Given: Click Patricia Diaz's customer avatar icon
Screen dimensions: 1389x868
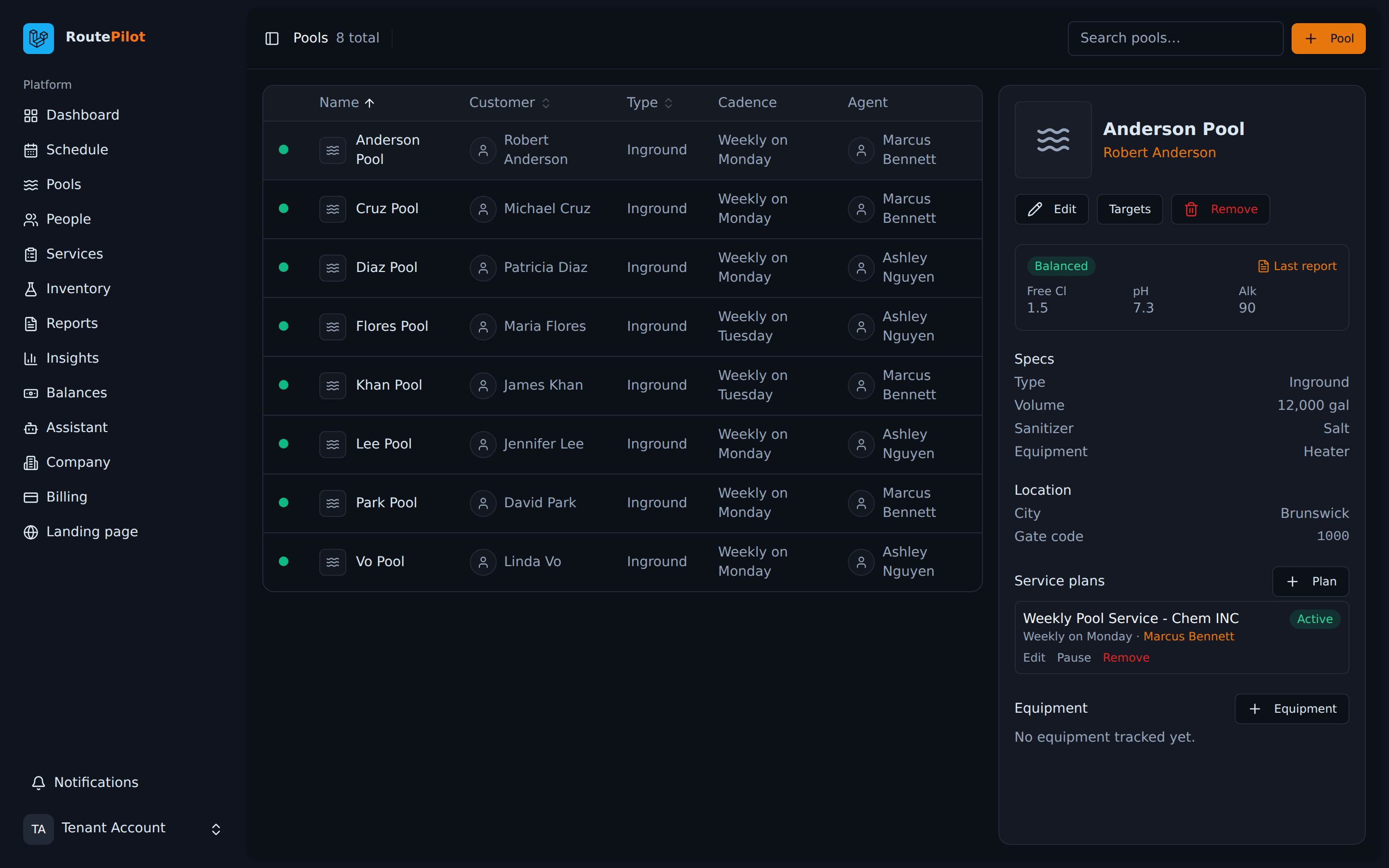Looking at the screenshot, I should pyautogui.click(x=483, y=268).
